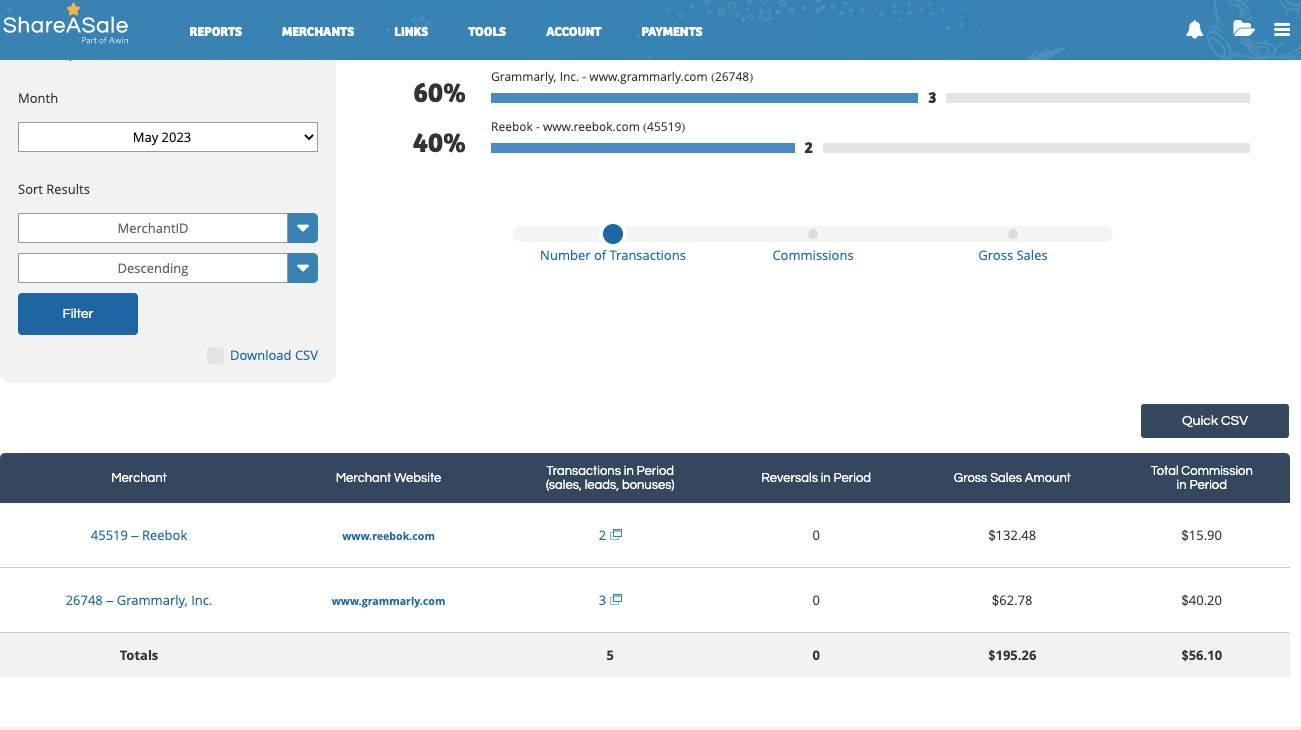Open the 45519 – Reebok merchant link
The width and height of the screenshot is (1301, 730).
coord(139,535)
